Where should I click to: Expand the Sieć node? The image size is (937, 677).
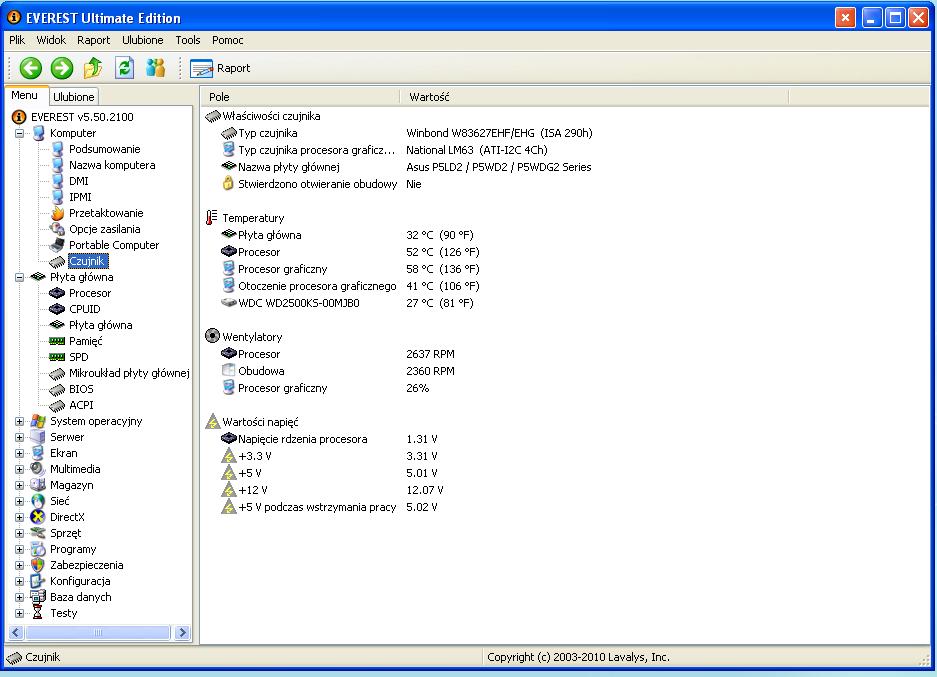[x=20, y=501]
